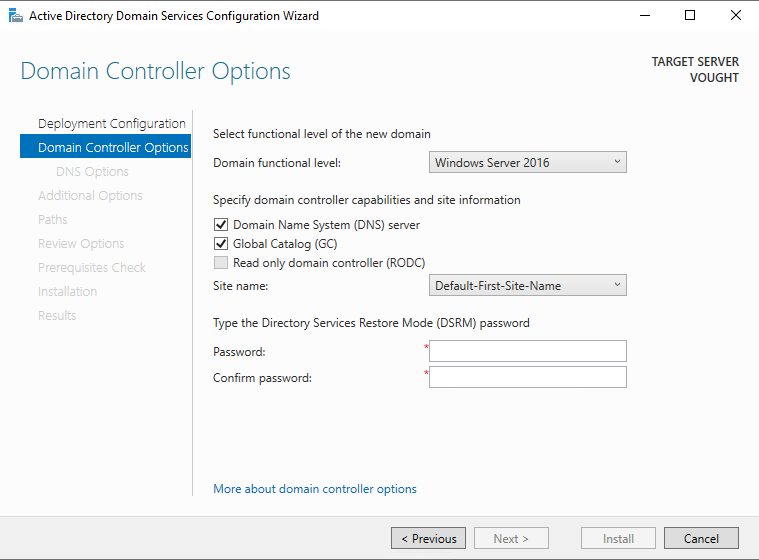Select Paths in the sidebar
This screenshot has width=759, height=560.
(53, 219)
